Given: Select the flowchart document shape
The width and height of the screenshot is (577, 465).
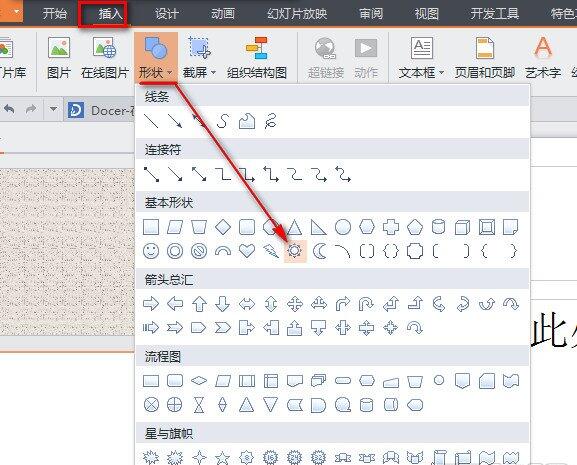Looking at the screenshot, I should tap(295, 381).
